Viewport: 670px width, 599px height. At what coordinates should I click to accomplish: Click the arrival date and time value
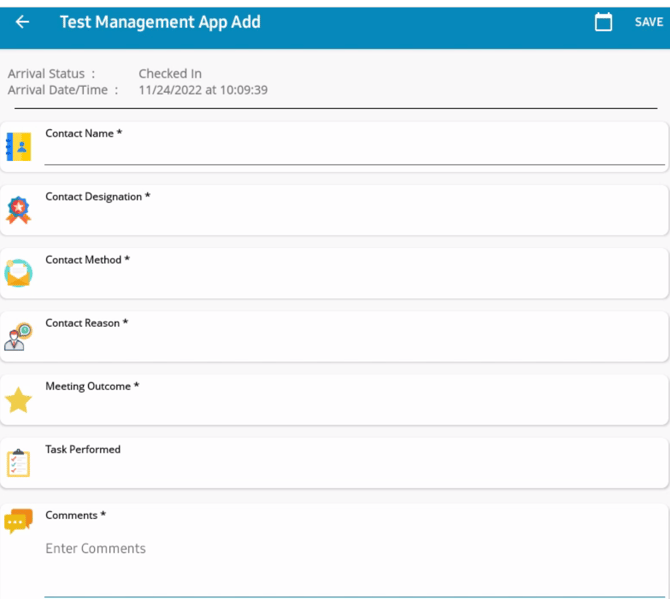tap(203, 90)
